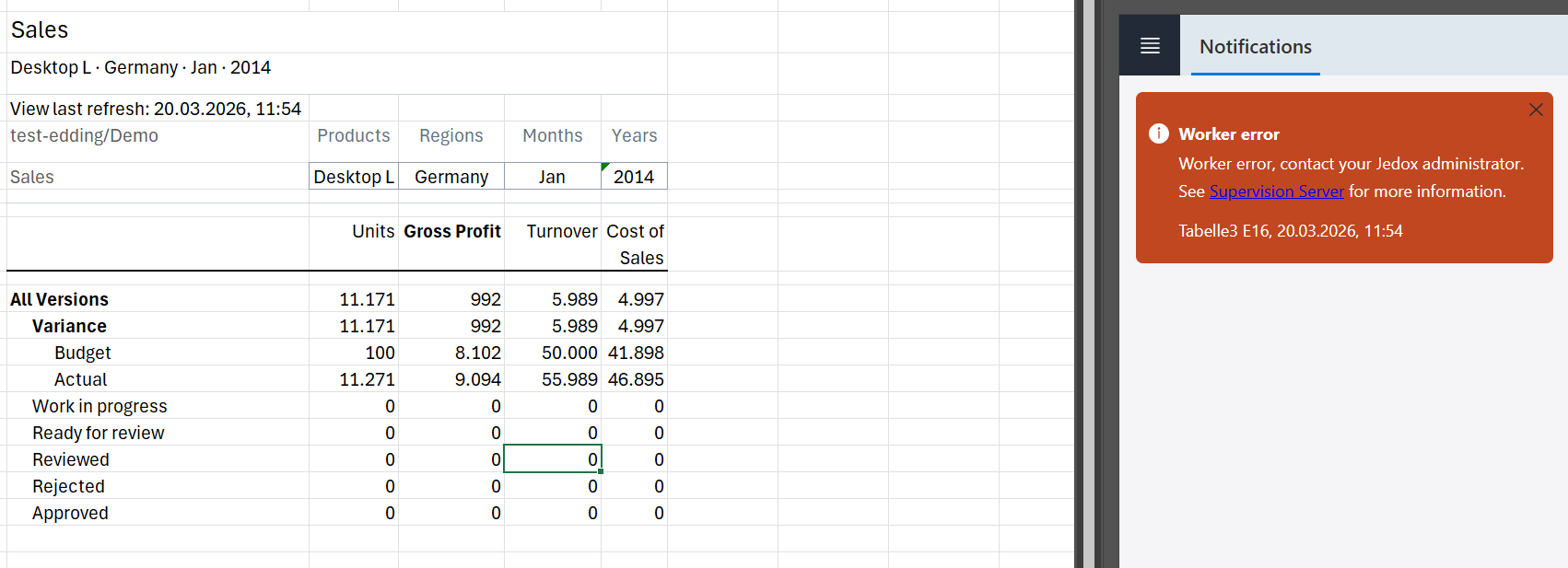
Task: Click the Work in progress row label
Action: pos(99,406)
